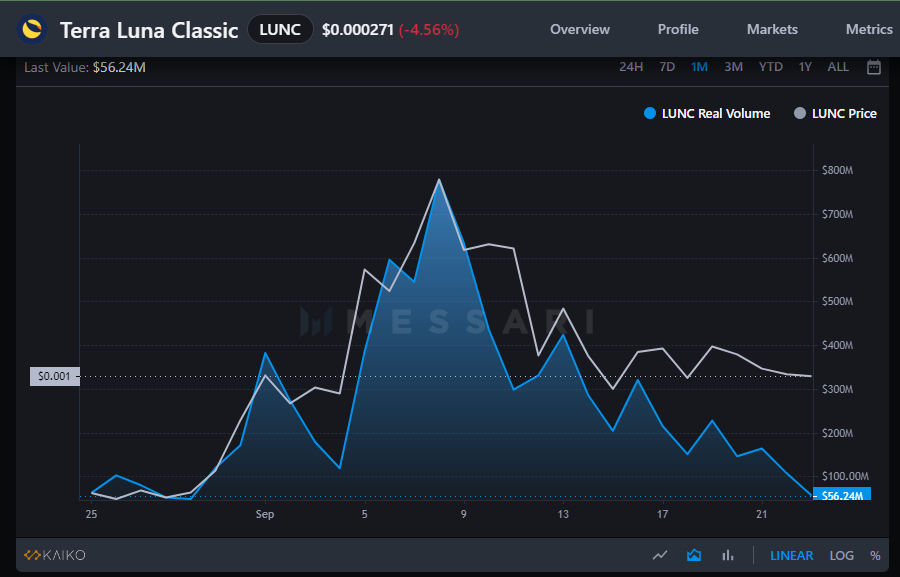
Task: Open the Markets tab
Action: [x=772, y=29]
